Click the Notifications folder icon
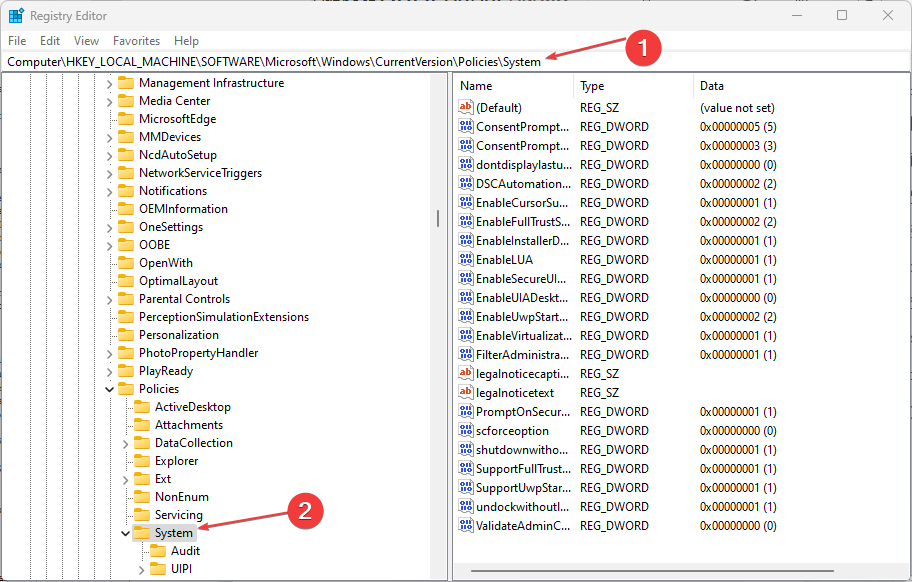912x582 pixels. pyautogui.click(x=126, y=191)
